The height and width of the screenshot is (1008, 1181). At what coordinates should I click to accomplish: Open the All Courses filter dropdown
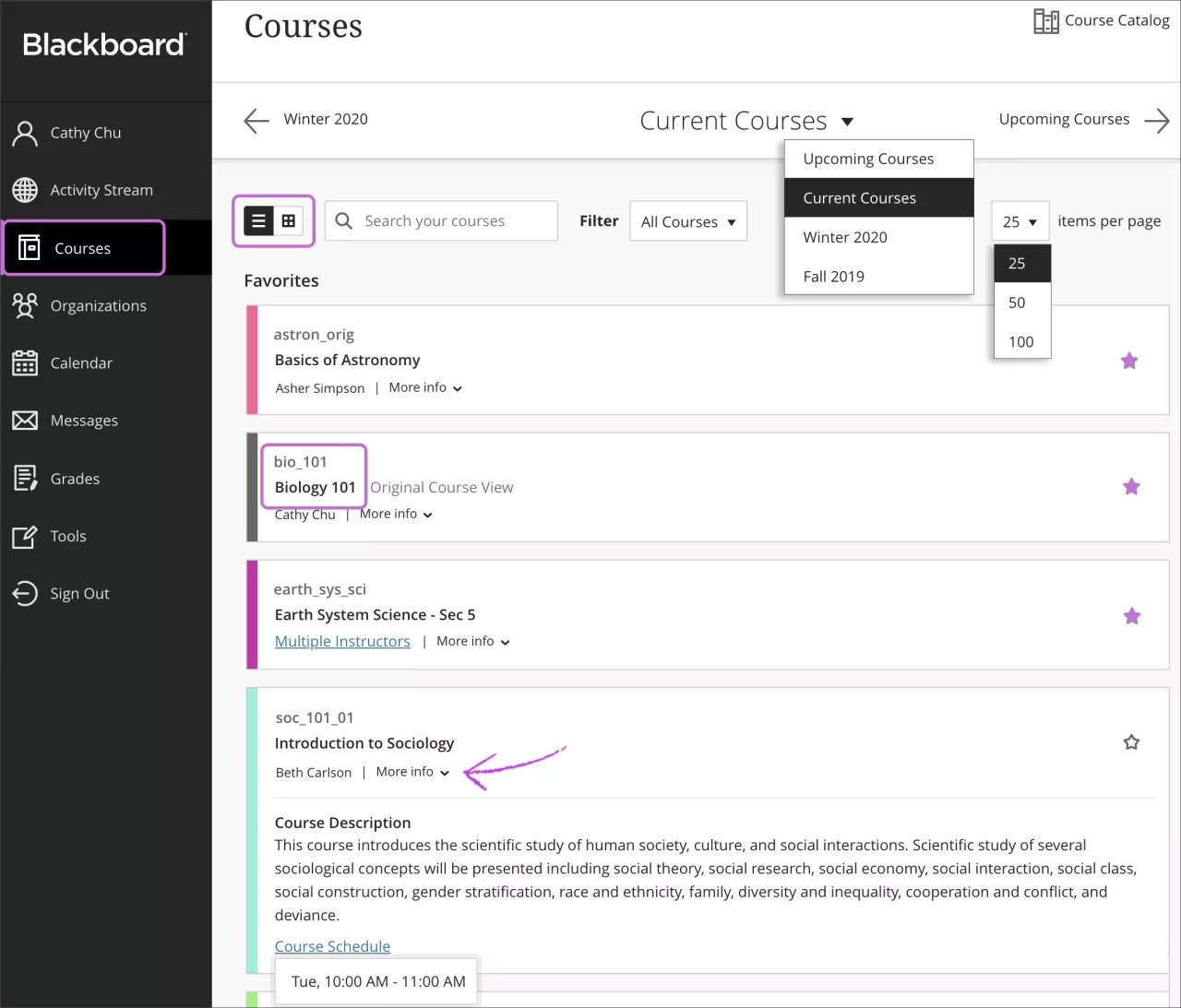pyautogui.click(x=687, y=220)
